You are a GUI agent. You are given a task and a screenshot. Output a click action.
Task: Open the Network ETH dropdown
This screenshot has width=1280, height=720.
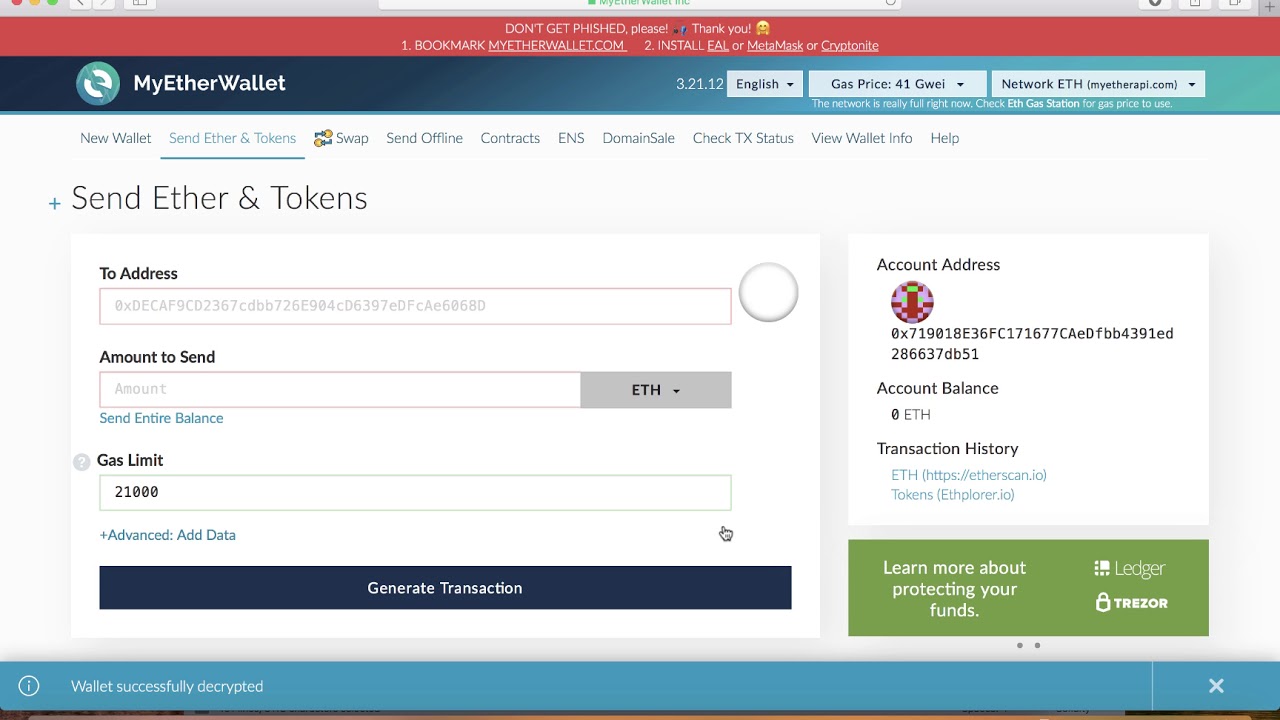1098,84
